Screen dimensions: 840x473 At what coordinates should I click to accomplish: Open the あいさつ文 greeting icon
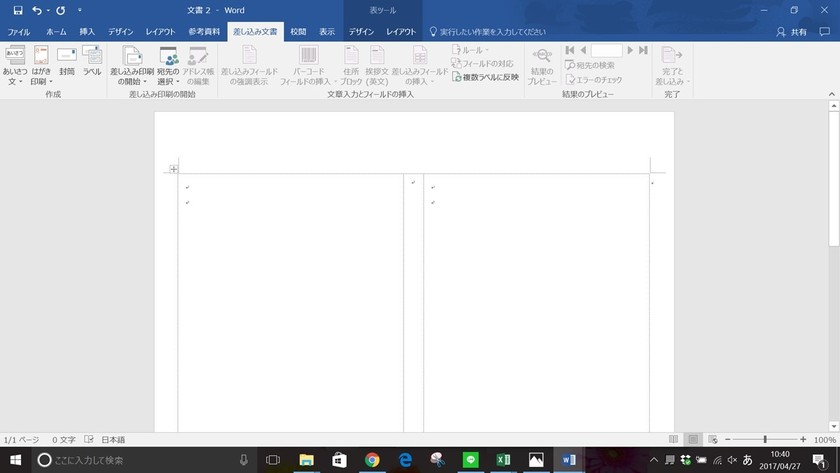tap(14, 55)
